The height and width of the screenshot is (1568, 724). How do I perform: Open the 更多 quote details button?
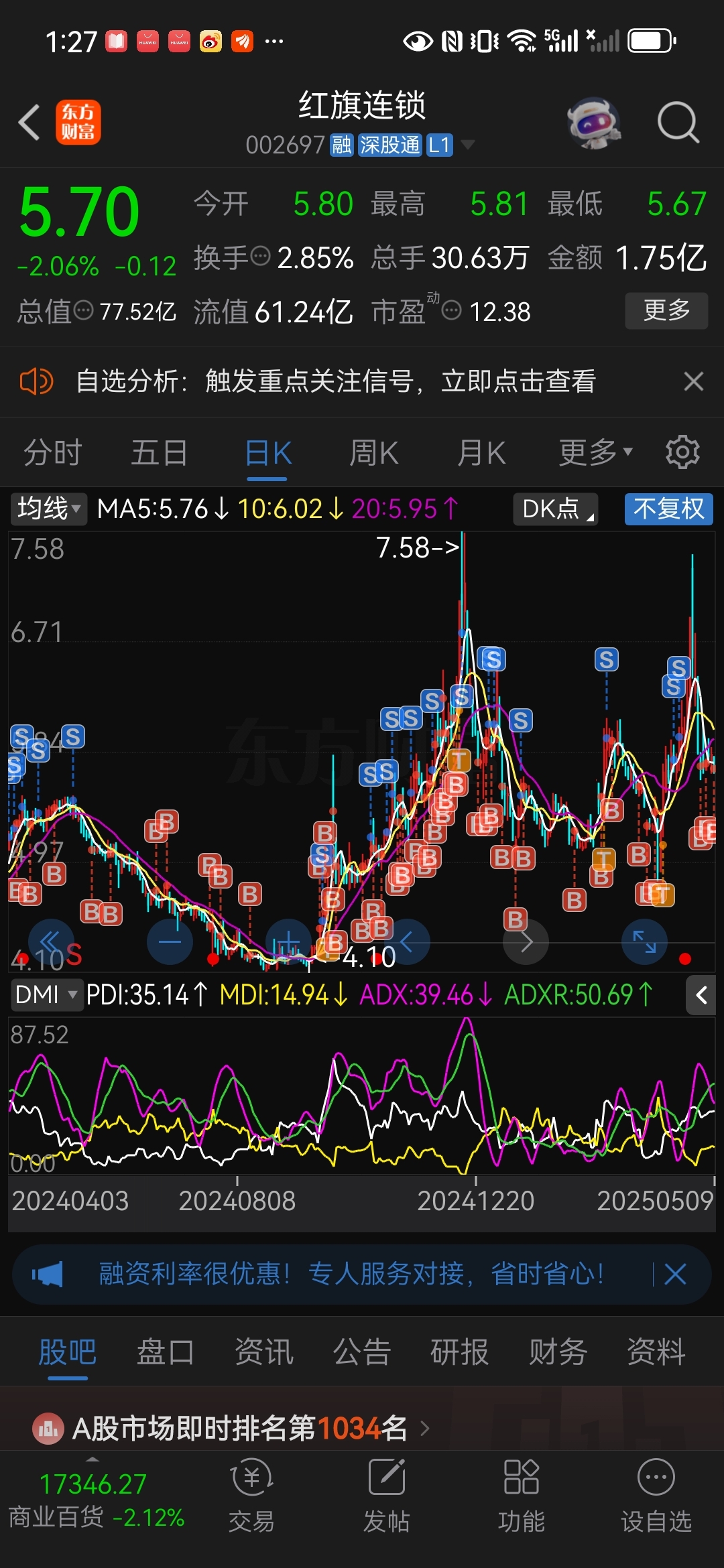666,310
